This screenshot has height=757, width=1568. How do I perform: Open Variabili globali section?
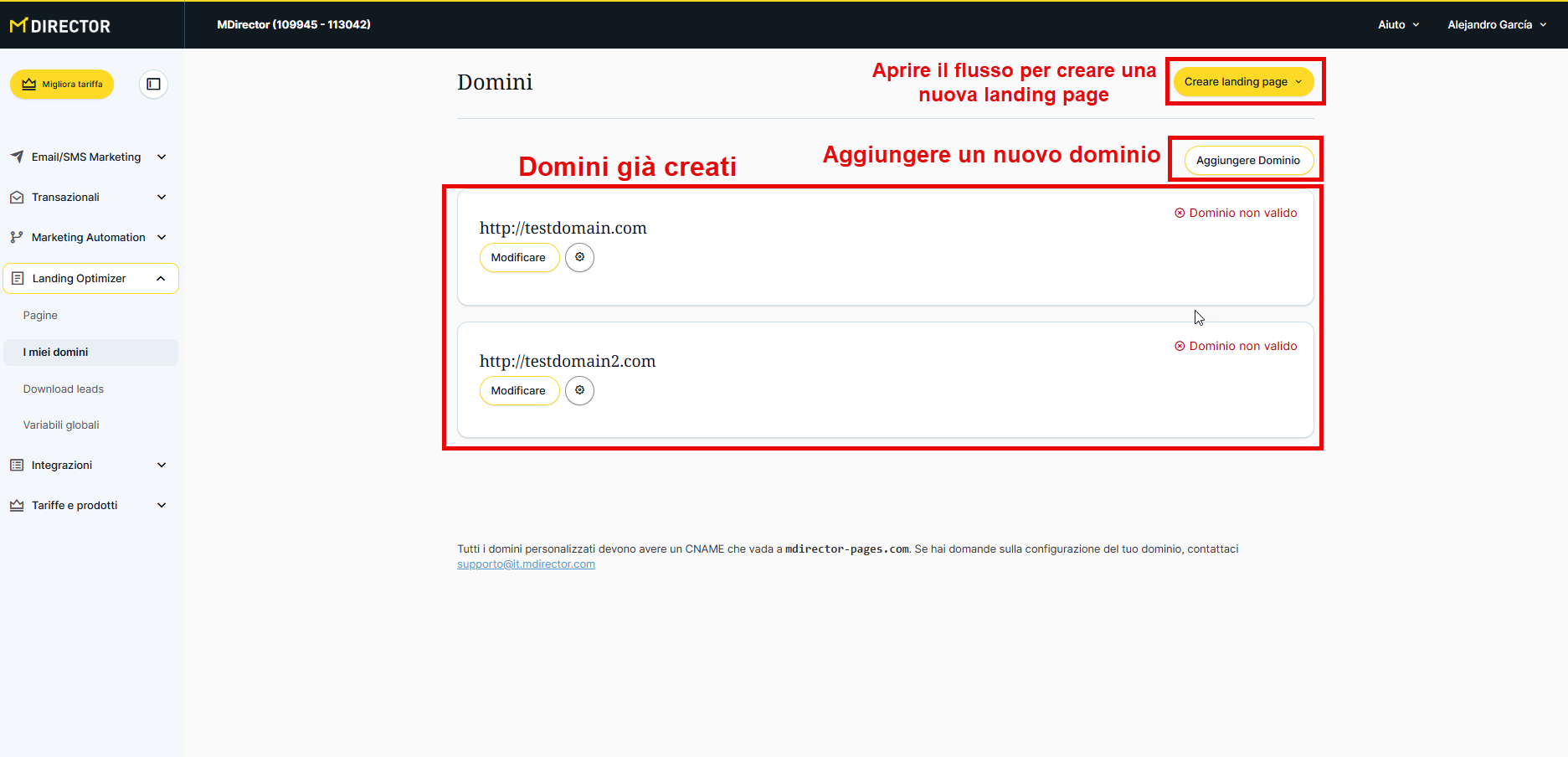click(x=61, y=425)
